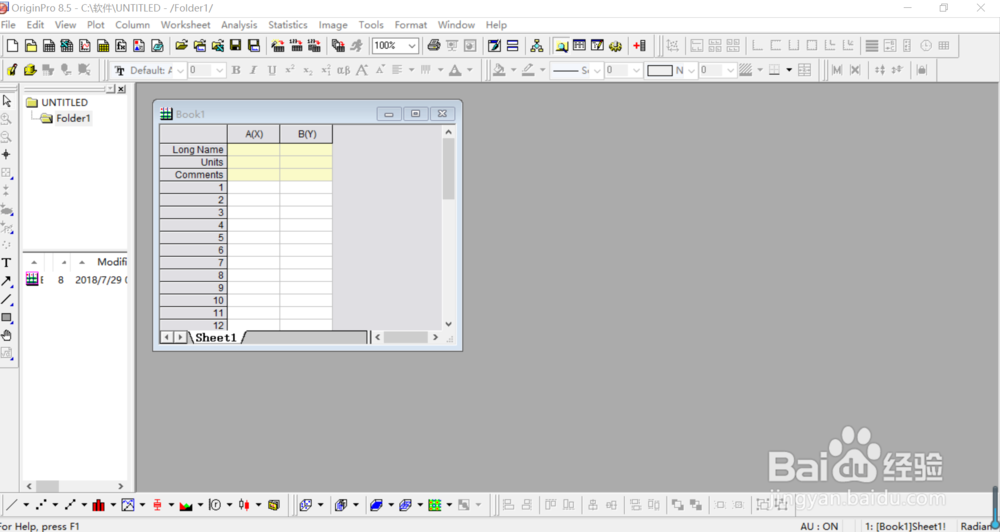Open the Plot menu
This screenshot has height=532, width=1000.
pos(96,25)
